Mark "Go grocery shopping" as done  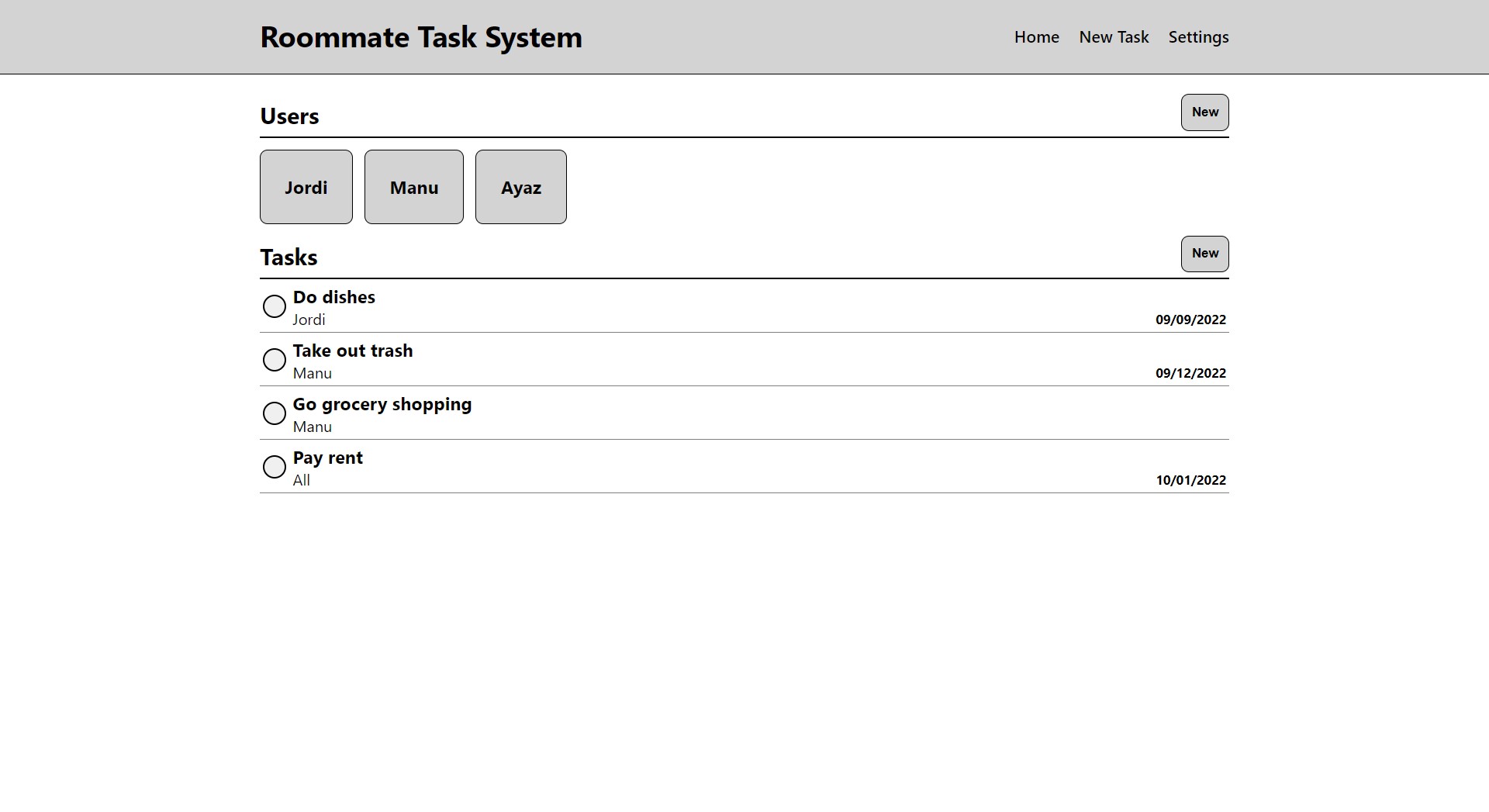coord(274,413)
